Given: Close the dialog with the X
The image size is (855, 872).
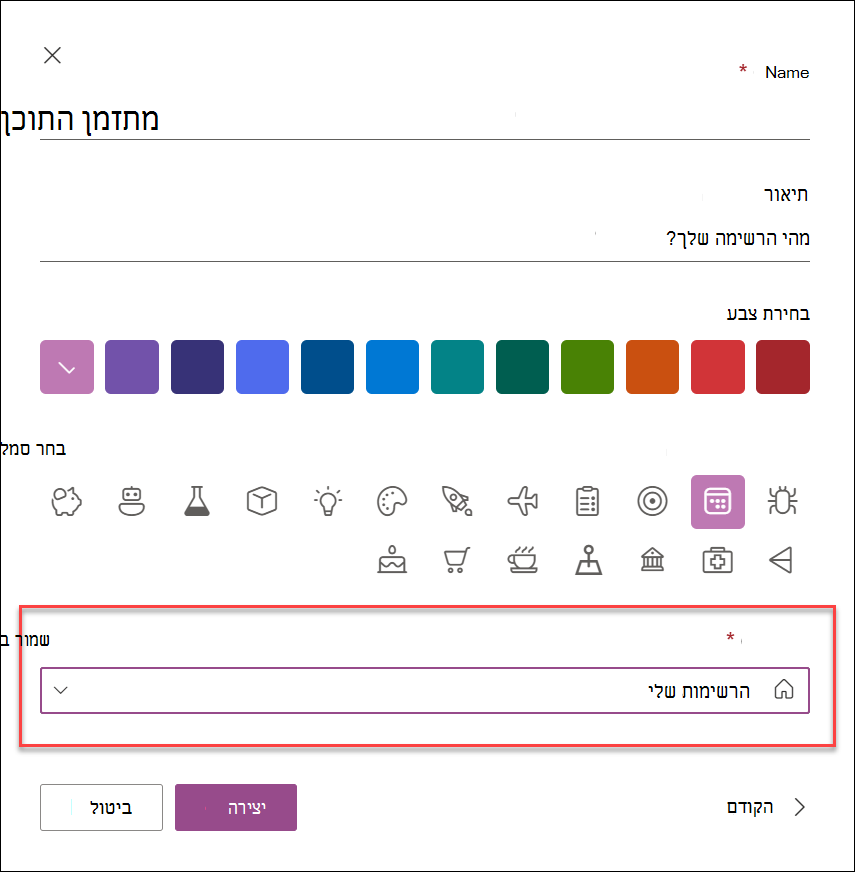Looking at the screenshot, I should click(52, 55).
